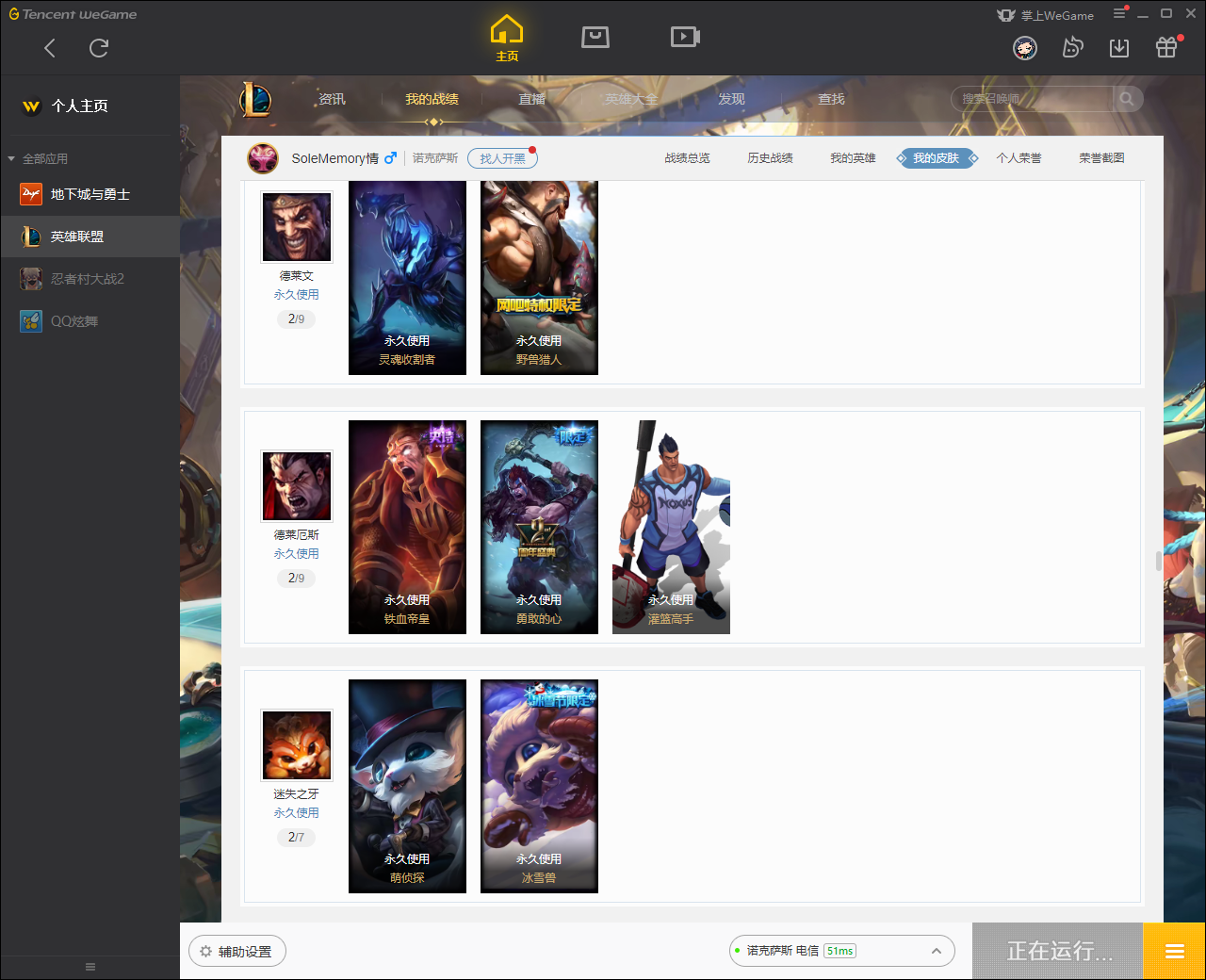Refresh the page with the reload icon
This screenshot has height=980, width=1206.
[x=99, y=48]
